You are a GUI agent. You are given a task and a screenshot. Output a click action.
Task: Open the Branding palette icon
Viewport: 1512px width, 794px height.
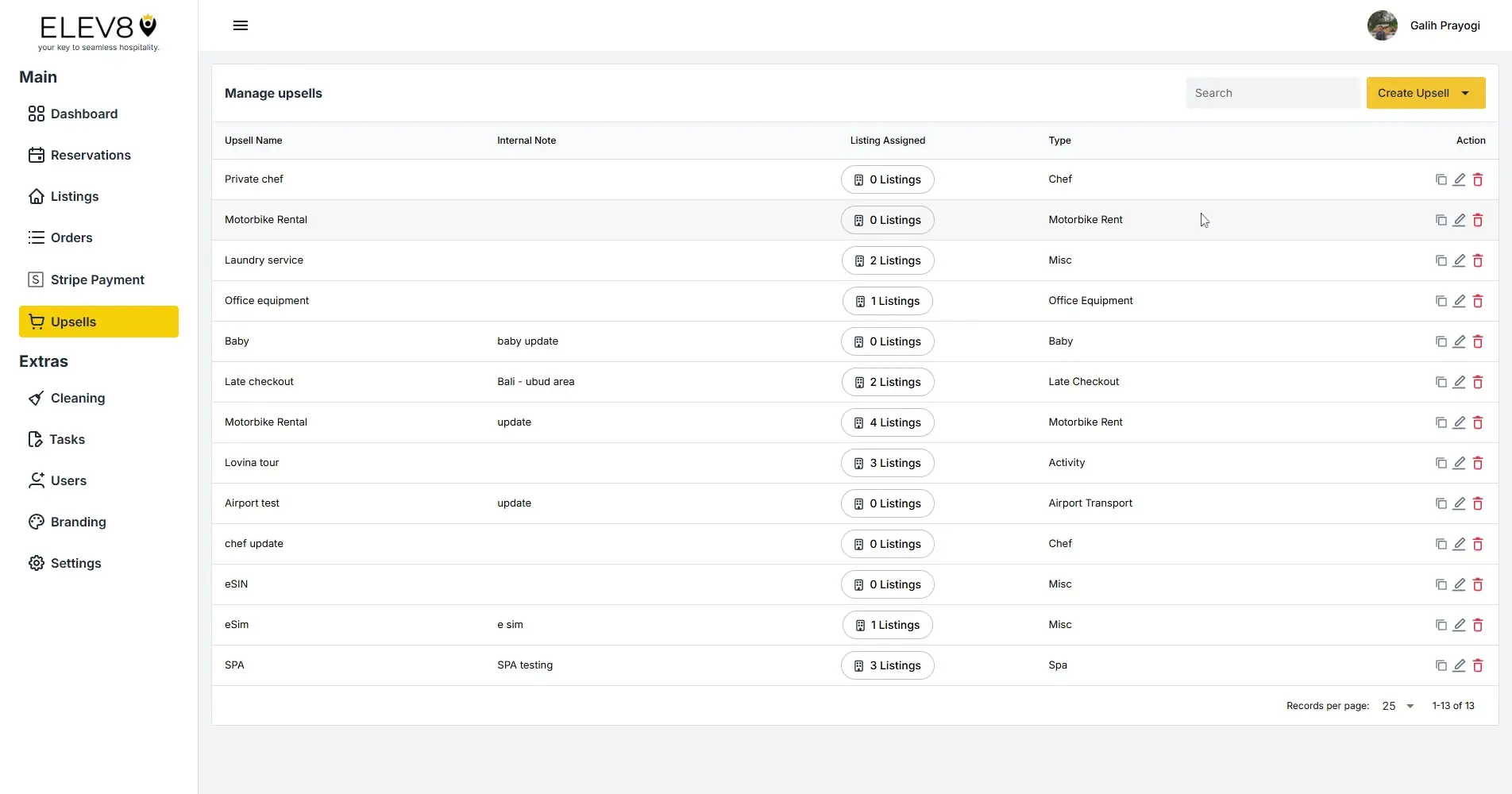37,522
